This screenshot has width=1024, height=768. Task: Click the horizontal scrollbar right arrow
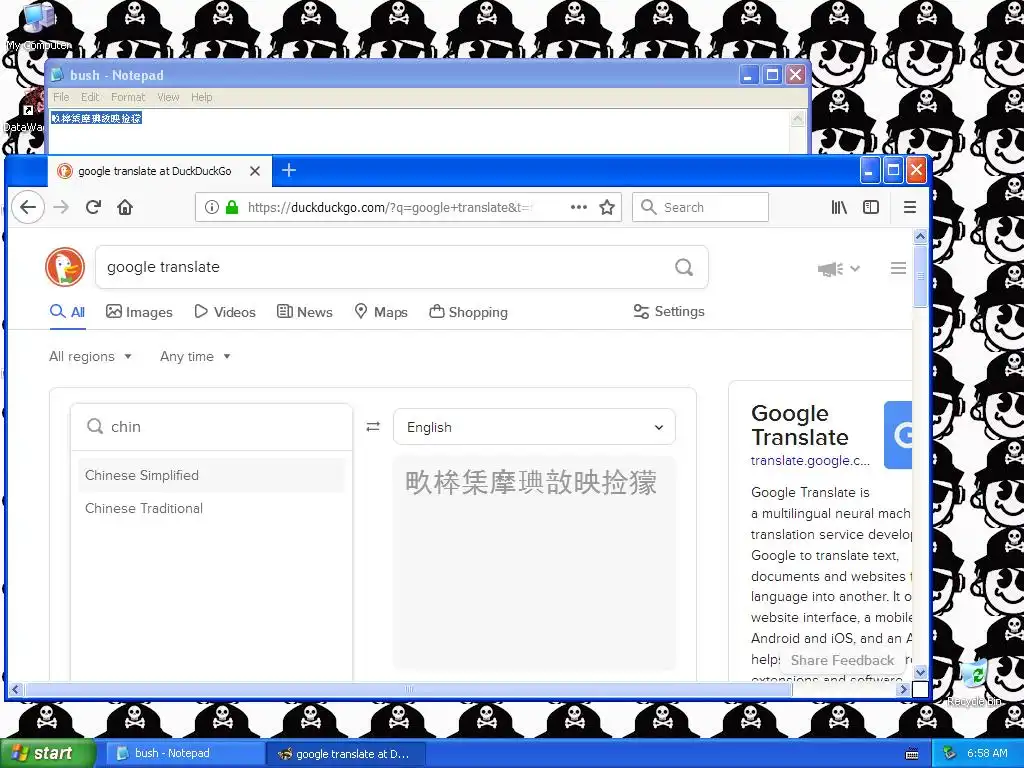pyautogui.click(x=904, y=689)
